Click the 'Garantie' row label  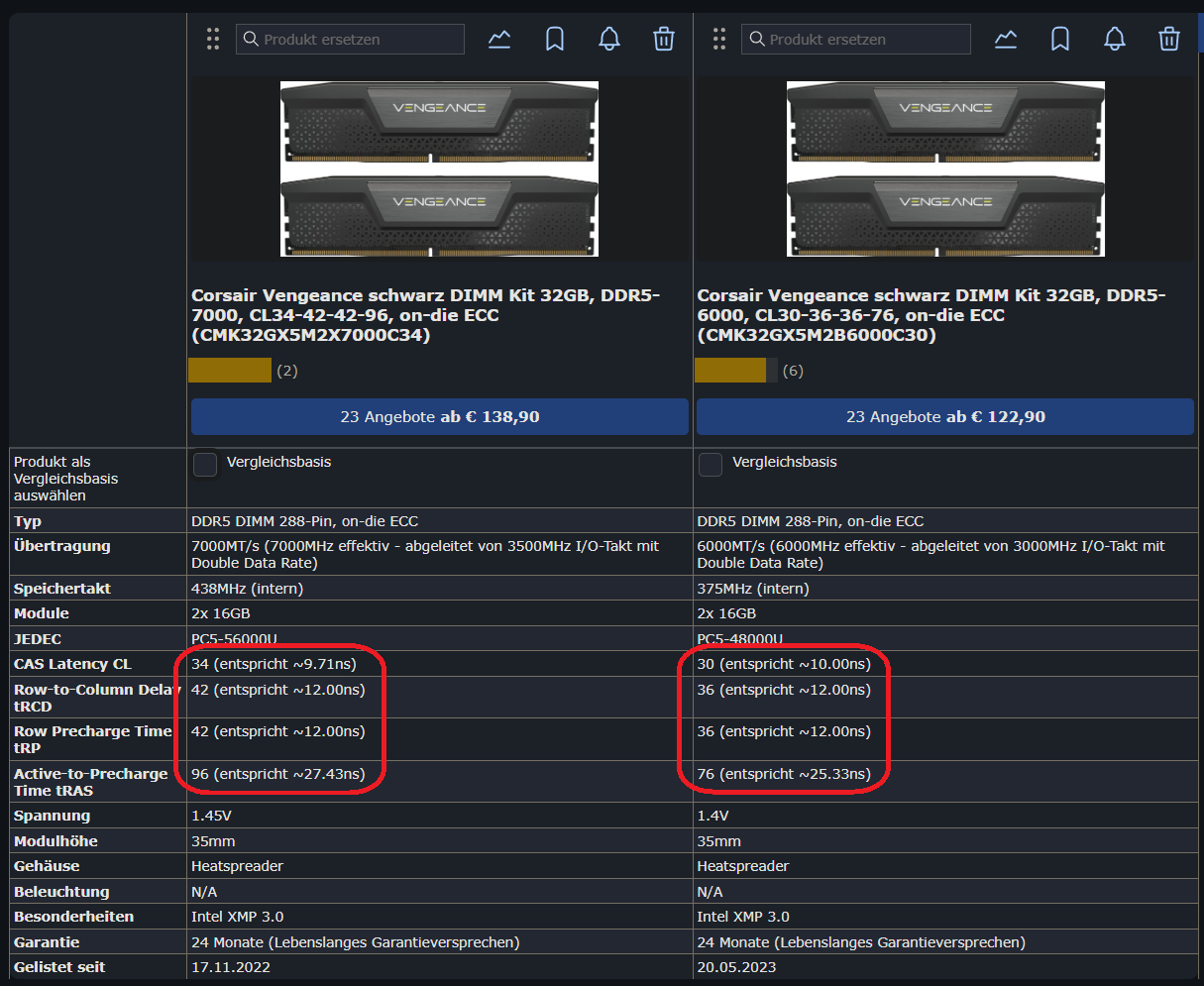click(x=47, y=942)
